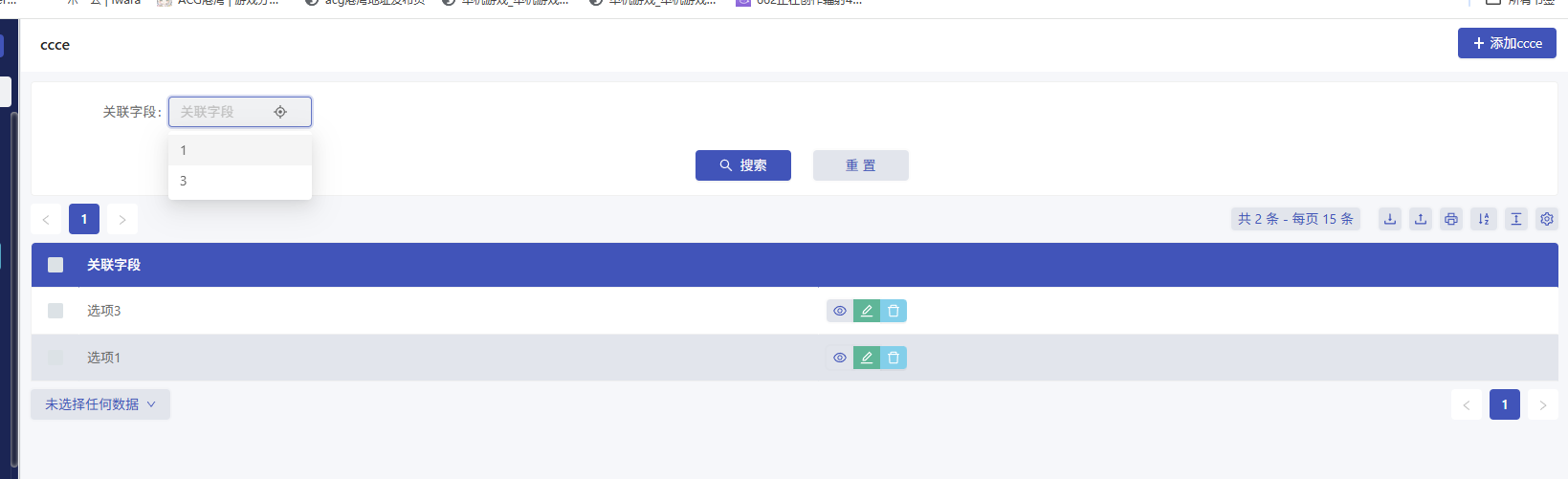Click the 选项1 cell text

[104, 358]
